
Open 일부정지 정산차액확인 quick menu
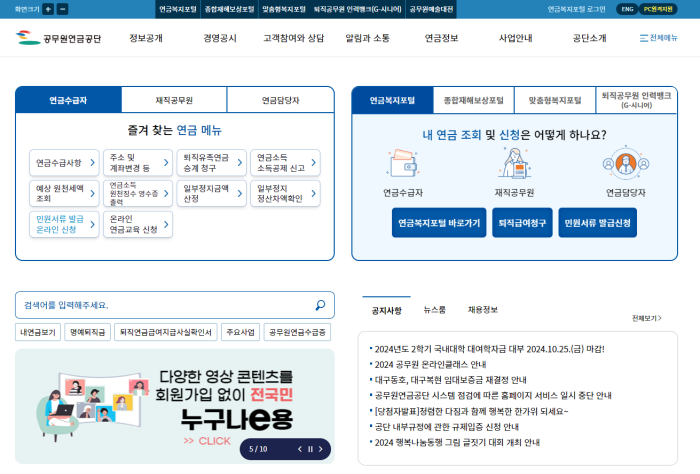point(285,193)
